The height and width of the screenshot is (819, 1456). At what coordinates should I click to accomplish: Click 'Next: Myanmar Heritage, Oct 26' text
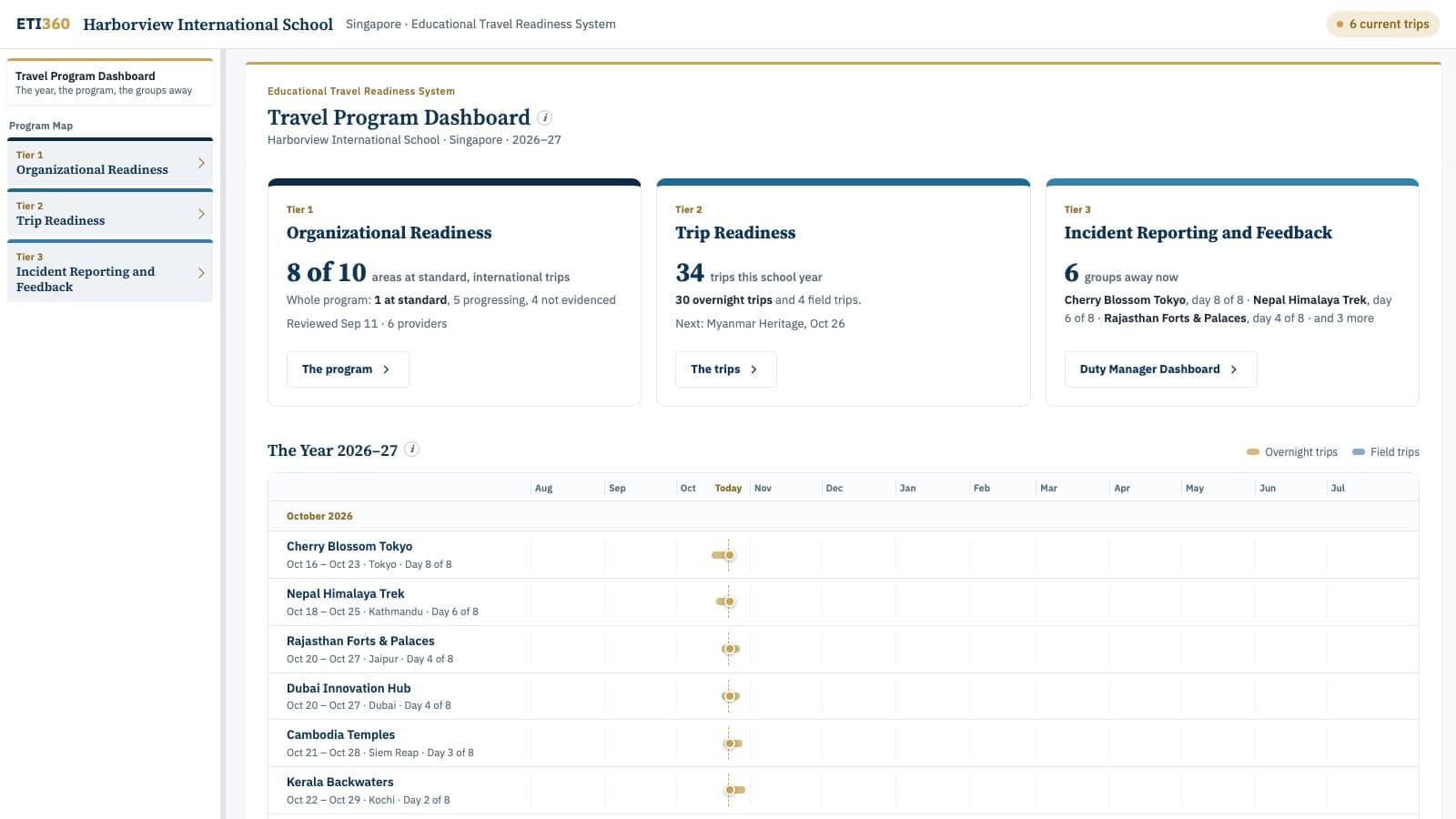pos(760,324)
